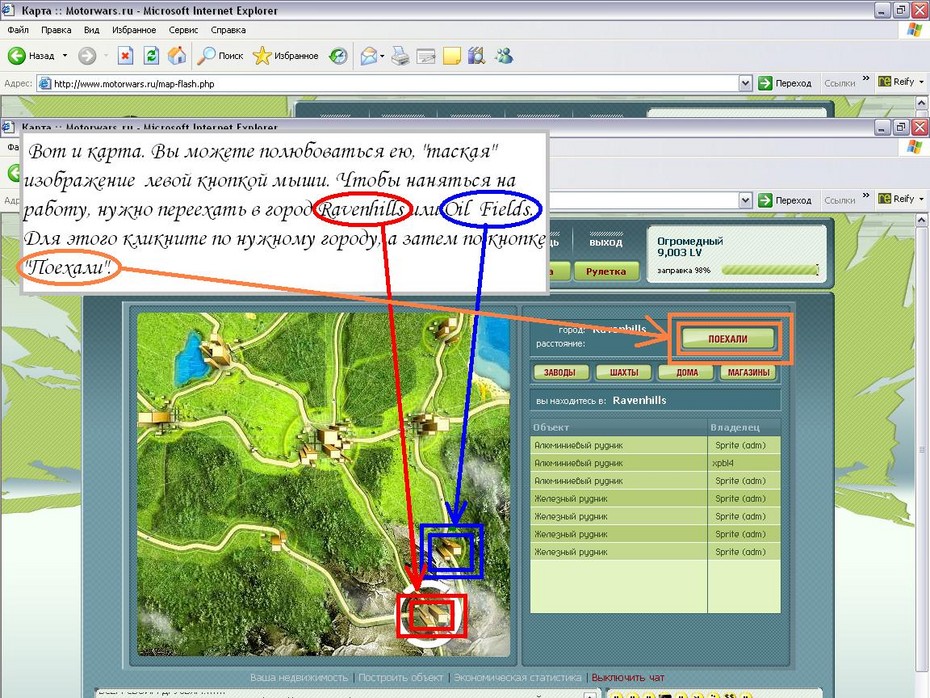The width and height of the screenshot is (930, 698).
Task: Select the Ravenhills city on the map
Action: (x=431, y=614)
